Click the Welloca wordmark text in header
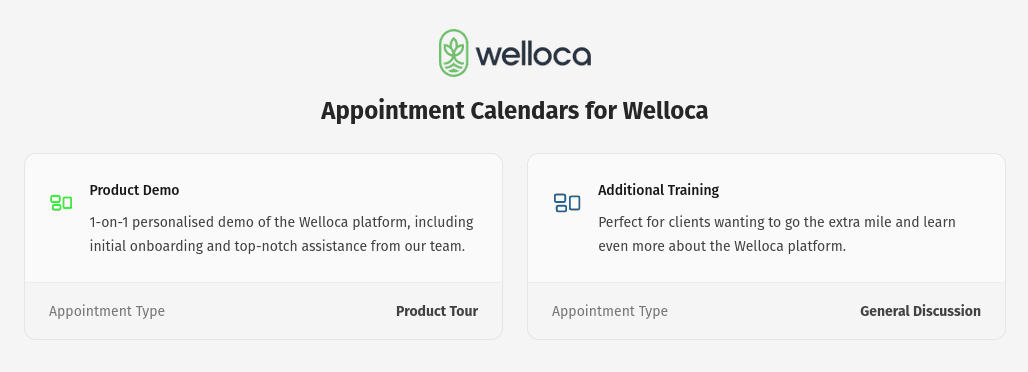 pos(534,54)
